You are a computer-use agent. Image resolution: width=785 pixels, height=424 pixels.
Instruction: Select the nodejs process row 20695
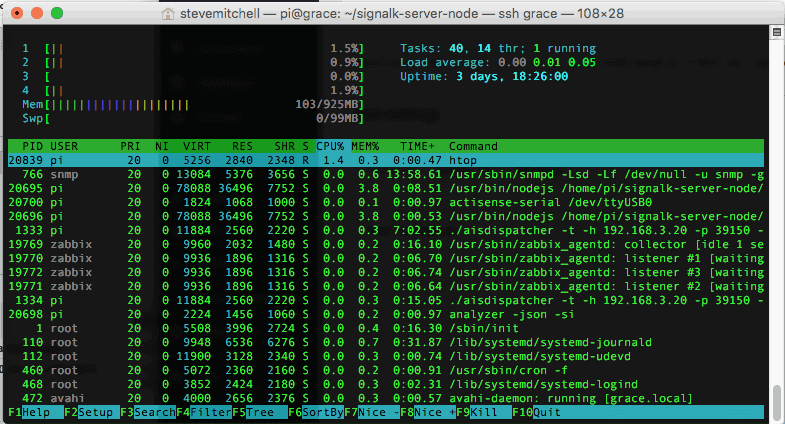tap(386, 188)
